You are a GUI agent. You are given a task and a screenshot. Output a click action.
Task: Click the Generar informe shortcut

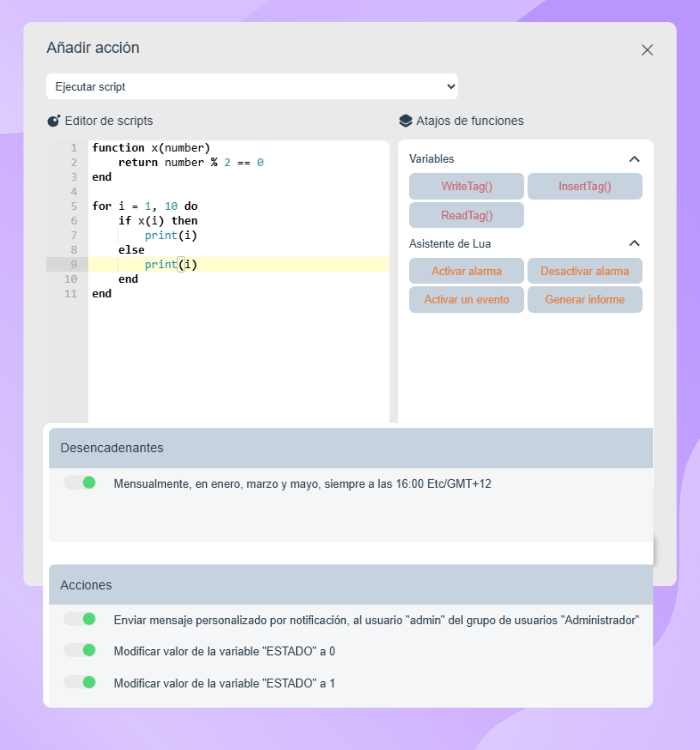pos(585,299)
